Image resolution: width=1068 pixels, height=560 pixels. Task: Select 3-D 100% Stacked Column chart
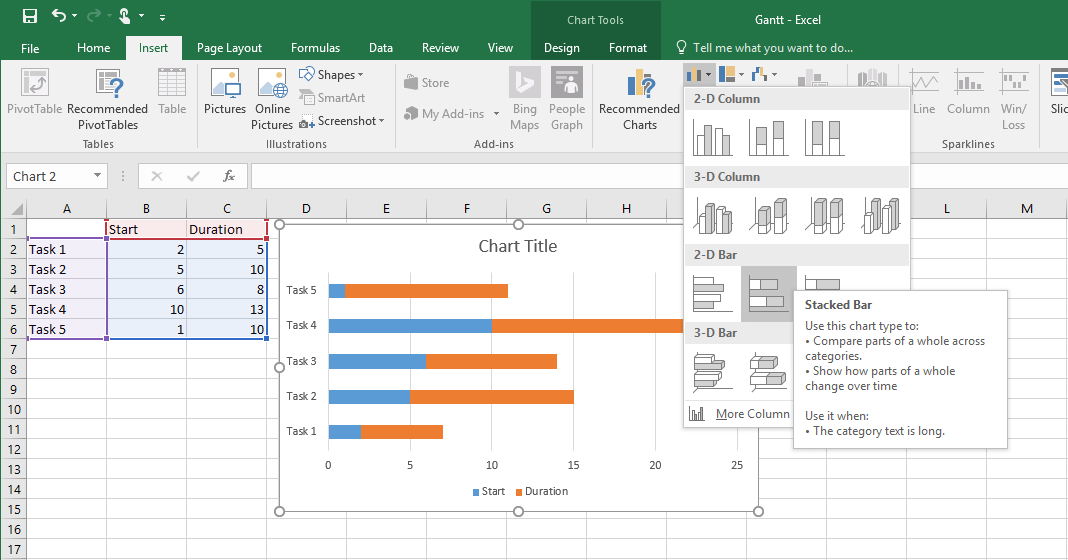click(x=824, y=215)
